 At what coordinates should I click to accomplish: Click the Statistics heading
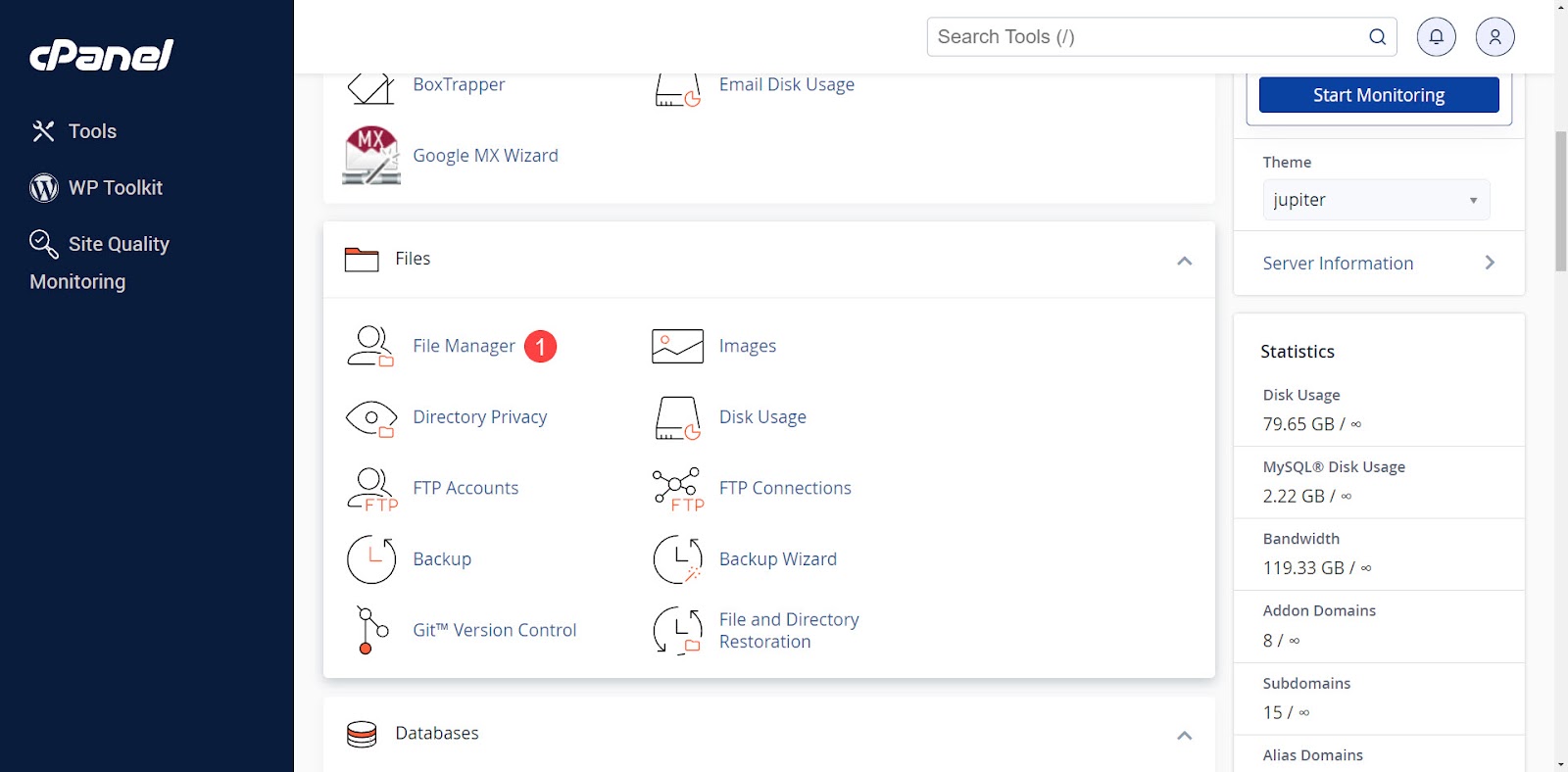(1298, 352)
